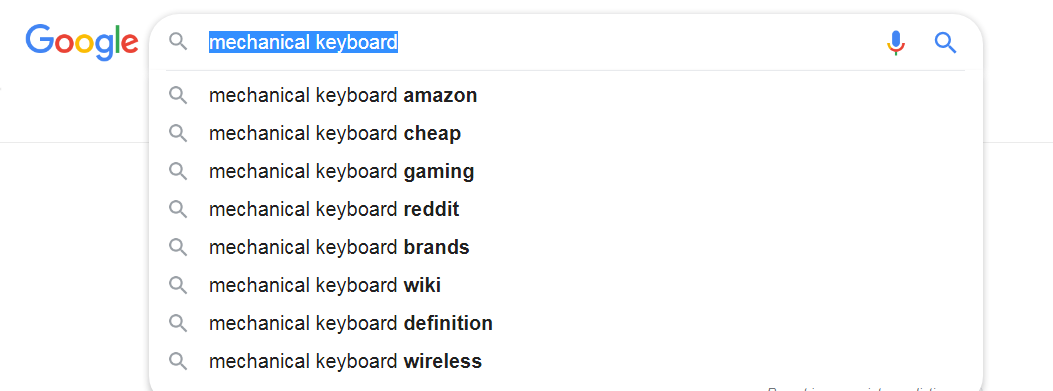Image resolution: width=1053 pixels, height=391 pixels.
Task: Click magnifier icon beside the wireless suggestion
Action: 178,361
